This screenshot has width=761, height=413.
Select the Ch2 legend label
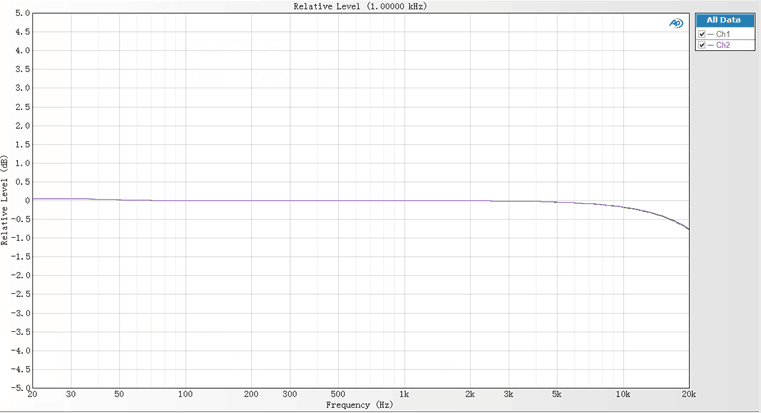click(x=724, y=45)
